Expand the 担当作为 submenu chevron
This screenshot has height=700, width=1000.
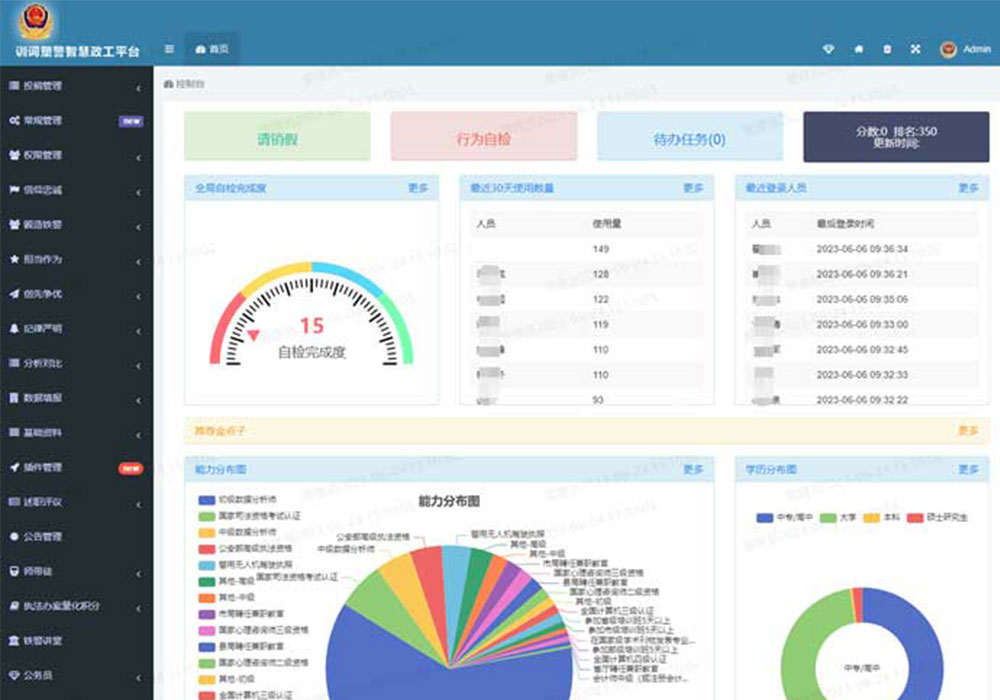(x=138, y=261)
